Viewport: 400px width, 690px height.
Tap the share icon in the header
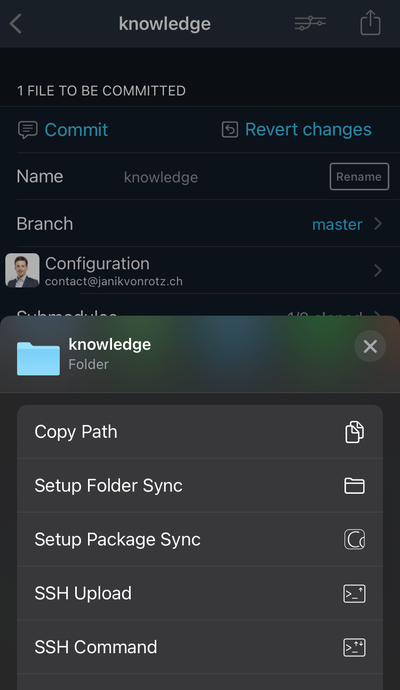(x=371, y=22)
